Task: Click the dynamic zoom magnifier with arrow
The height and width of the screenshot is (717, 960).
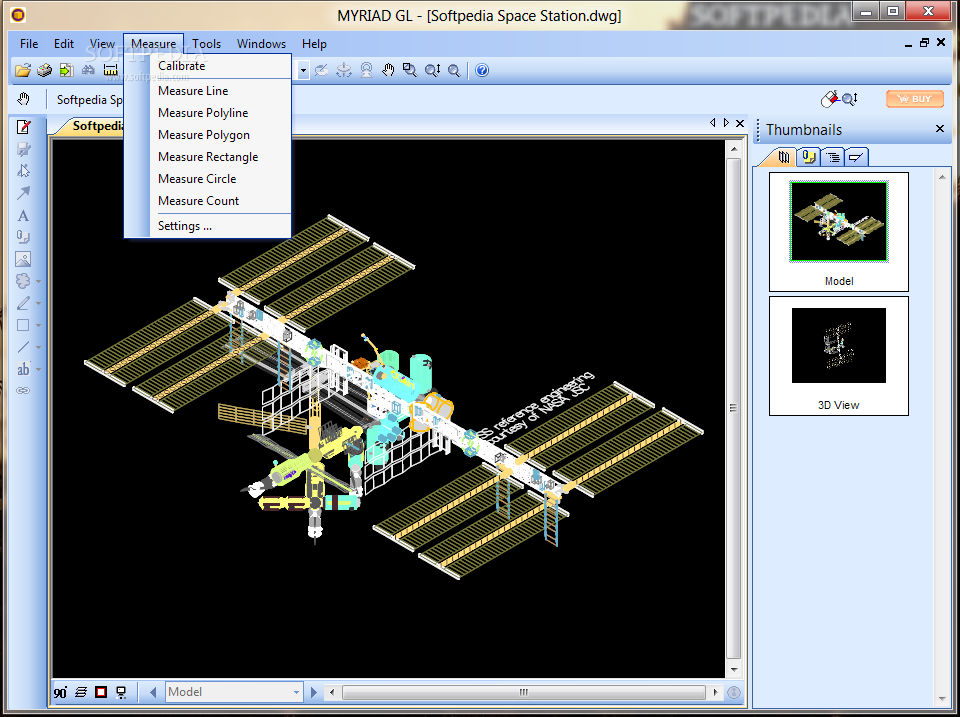Action: pyautogui.click(x=432, y=70)
